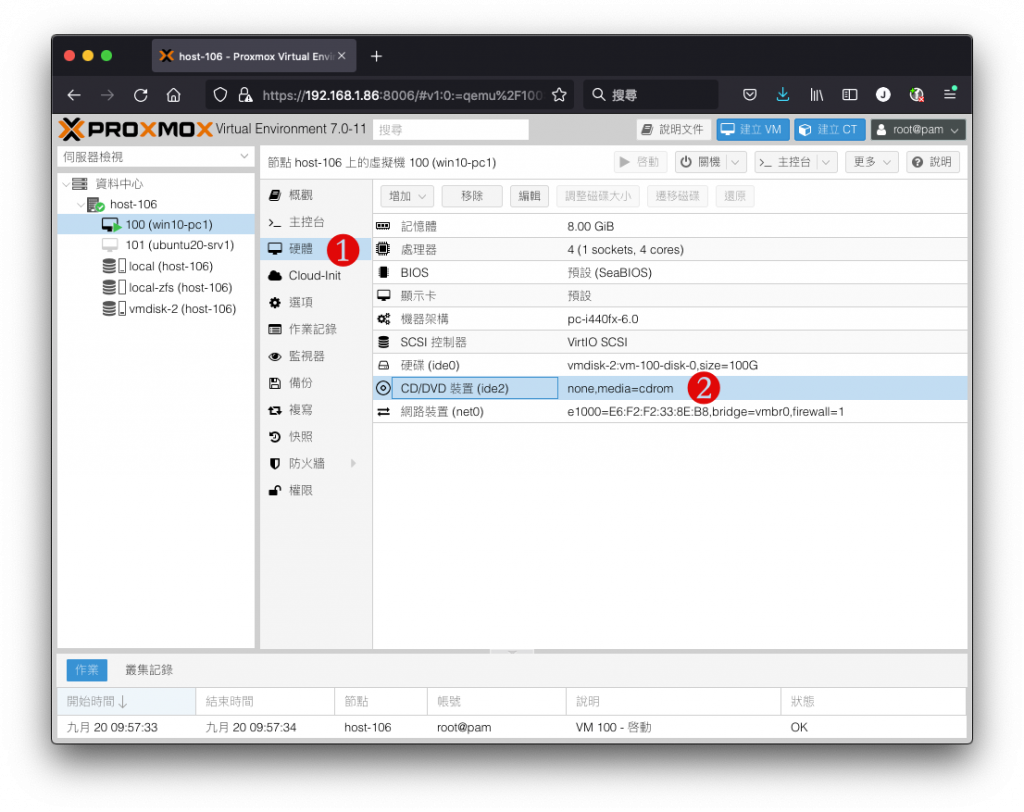Open the Firefox hamburger menu
This screenshot has width=1024, height=812.
[x=950, y=95]
